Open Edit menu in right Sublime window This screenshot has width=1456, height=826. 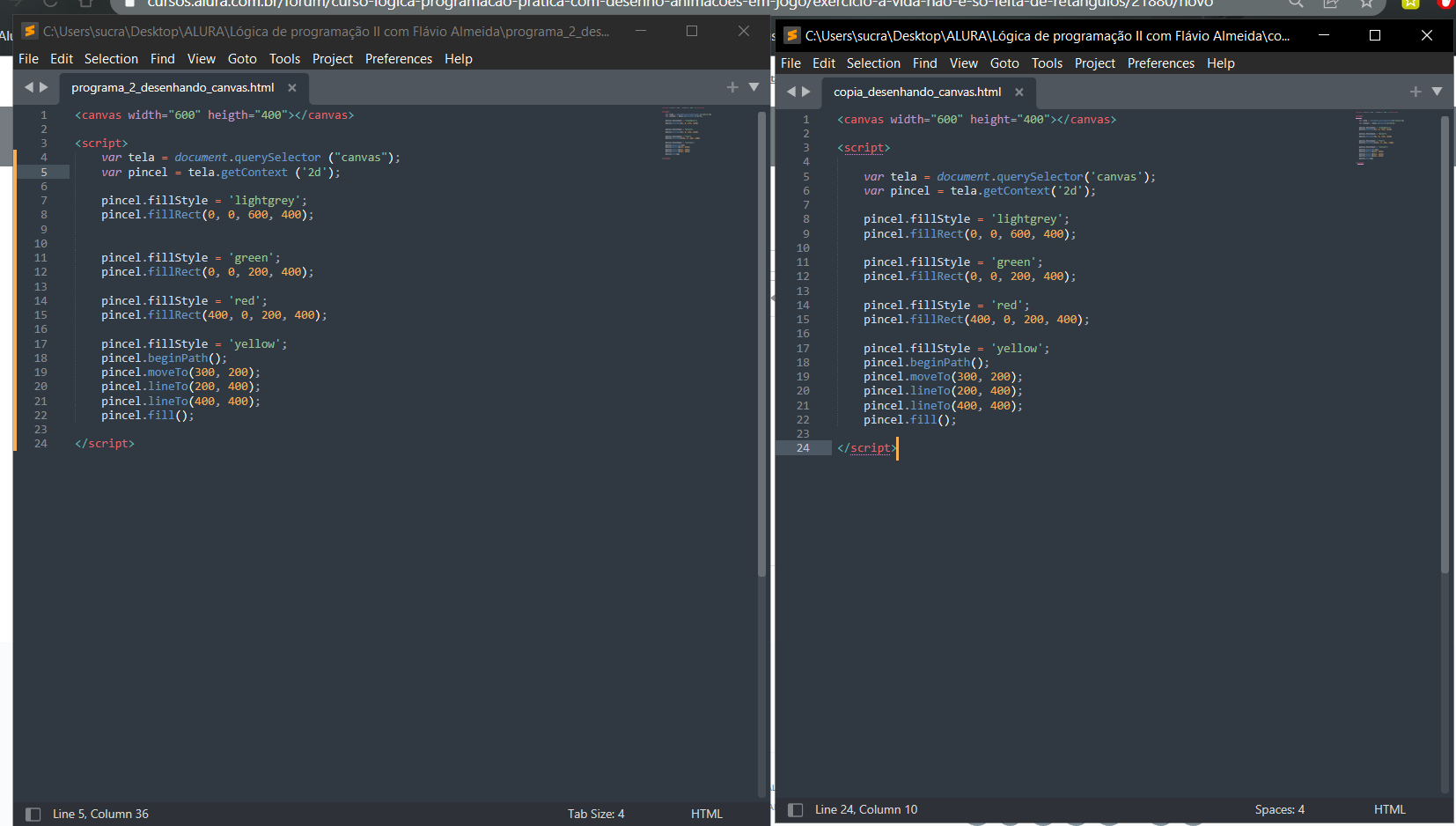click(x=824, y=63)
